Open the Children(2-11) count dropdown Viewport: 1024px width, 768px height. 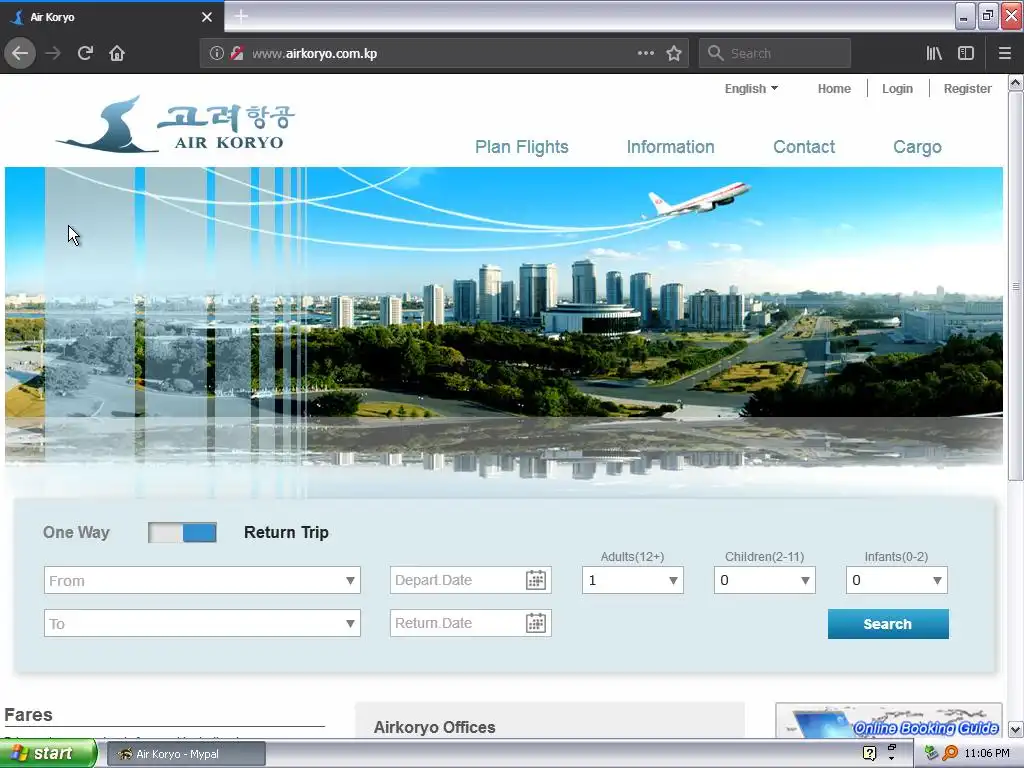(764, 580)
